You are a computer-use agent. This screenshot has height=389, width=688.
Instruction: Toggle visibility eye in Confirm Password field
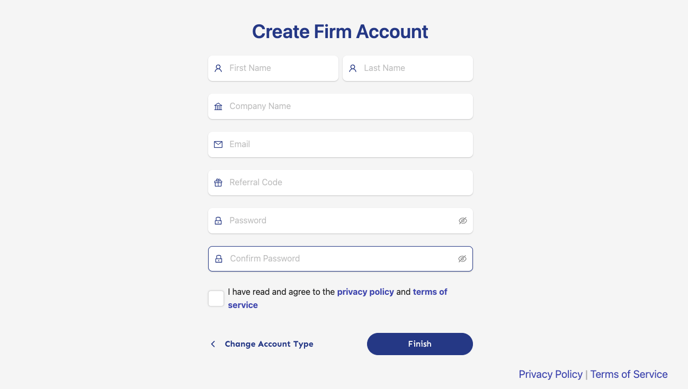click(x=462, y=259)
